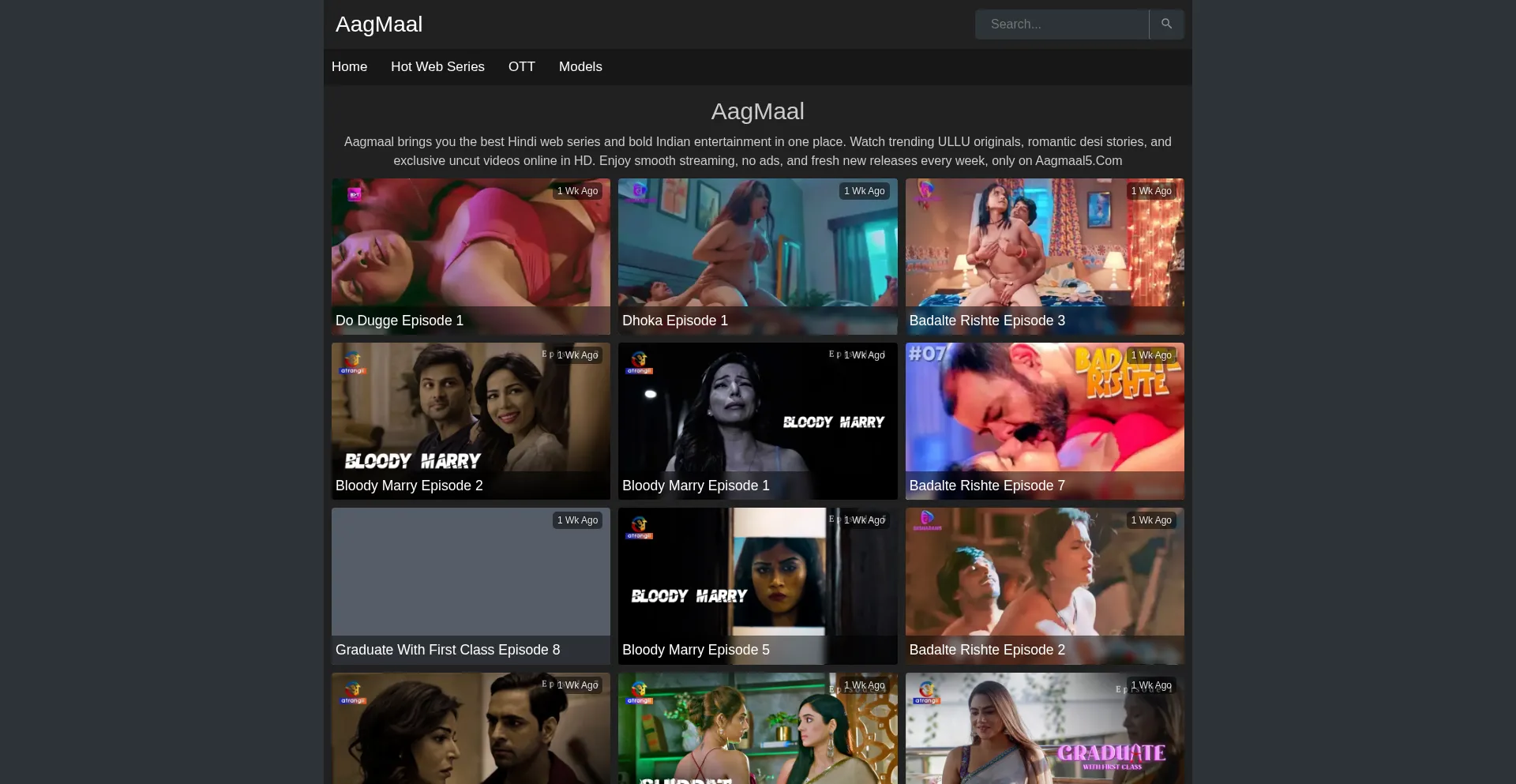Viewport: 1516px width, 784px height.
Task: Click the Atrangii logo on Bloody Marry Episode 5
Action: point(640,527)
